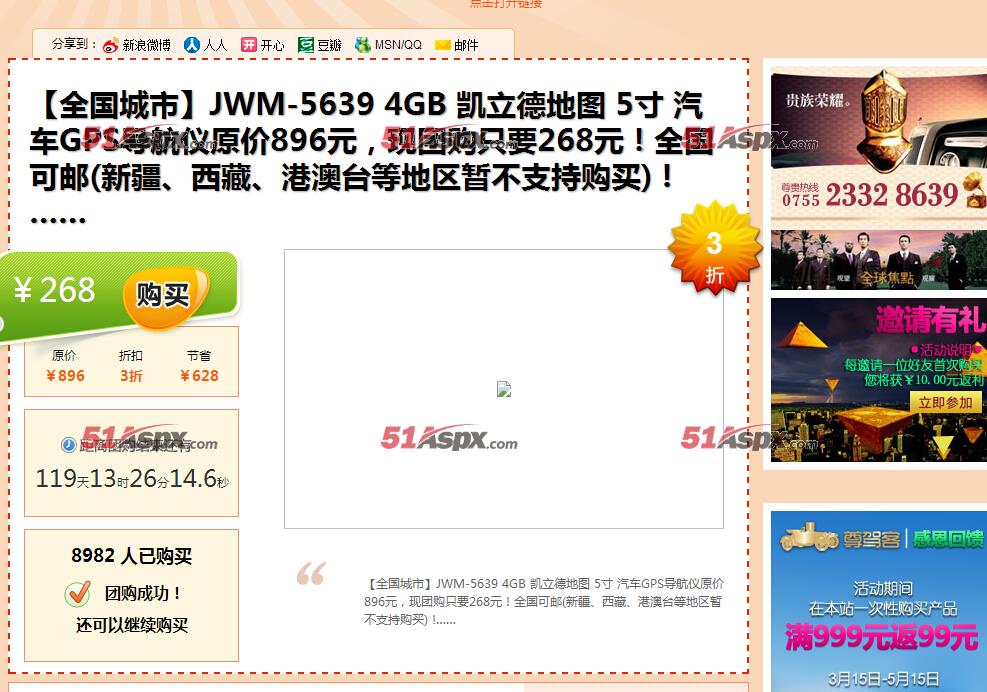
Task: Open the 豆瓣 share link
Action: pyautogui.click(x=329, y=45)
